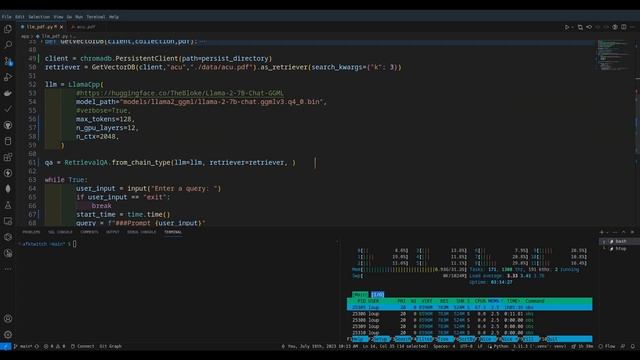
Task: Sort htop by the Command column header
Action: tap(535, 301)
